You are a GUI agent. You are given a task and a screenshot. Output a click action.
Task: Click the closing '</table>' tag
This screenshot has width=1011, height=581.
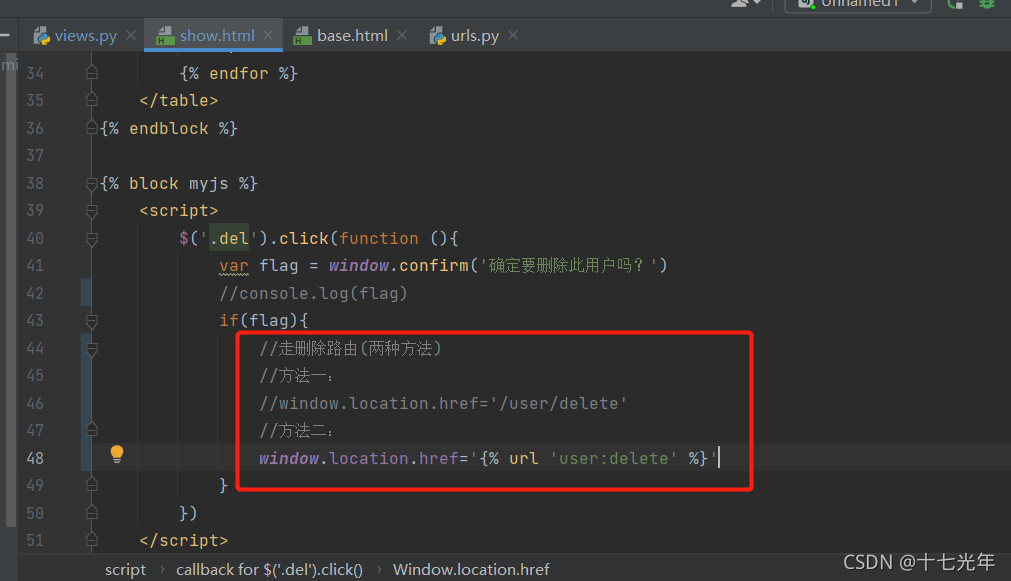pos(179,101)
